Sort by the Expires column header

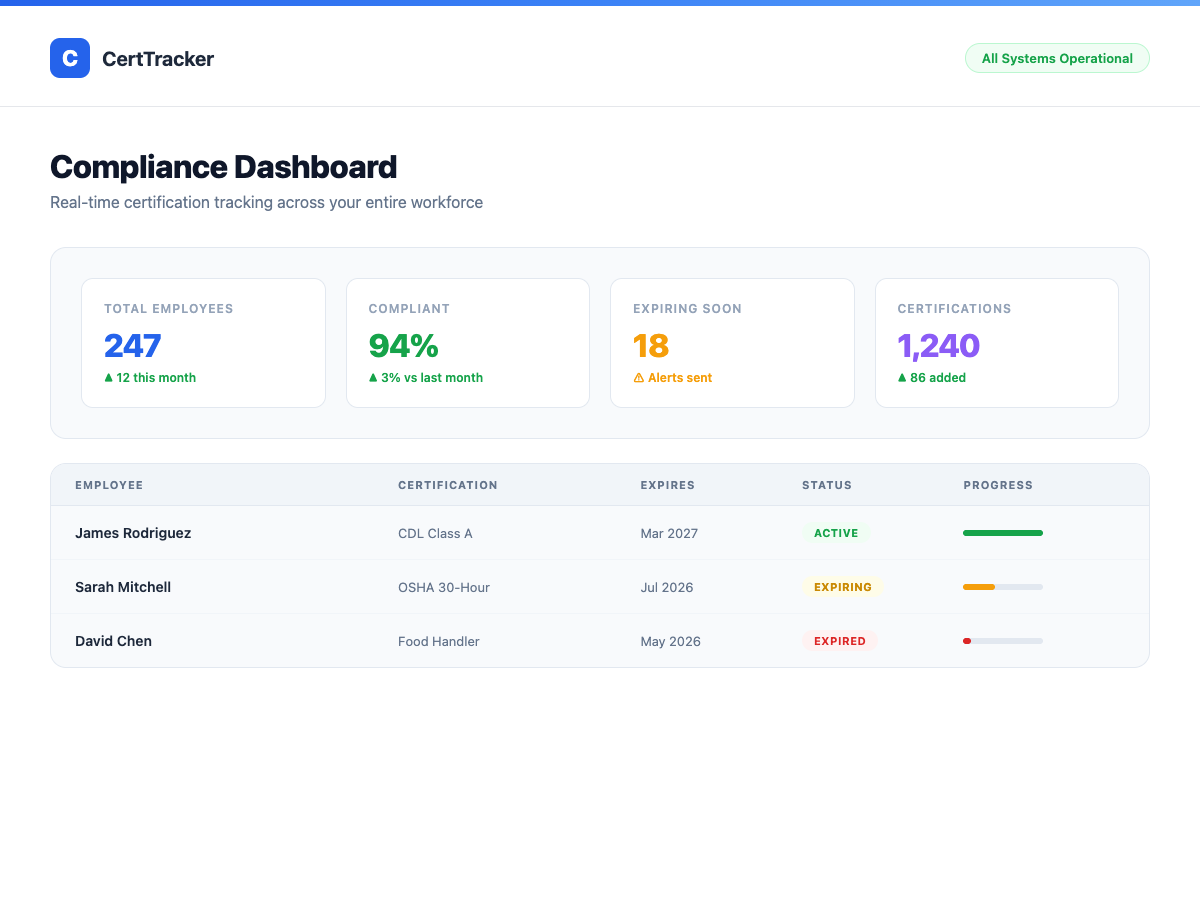pos(668,485)
